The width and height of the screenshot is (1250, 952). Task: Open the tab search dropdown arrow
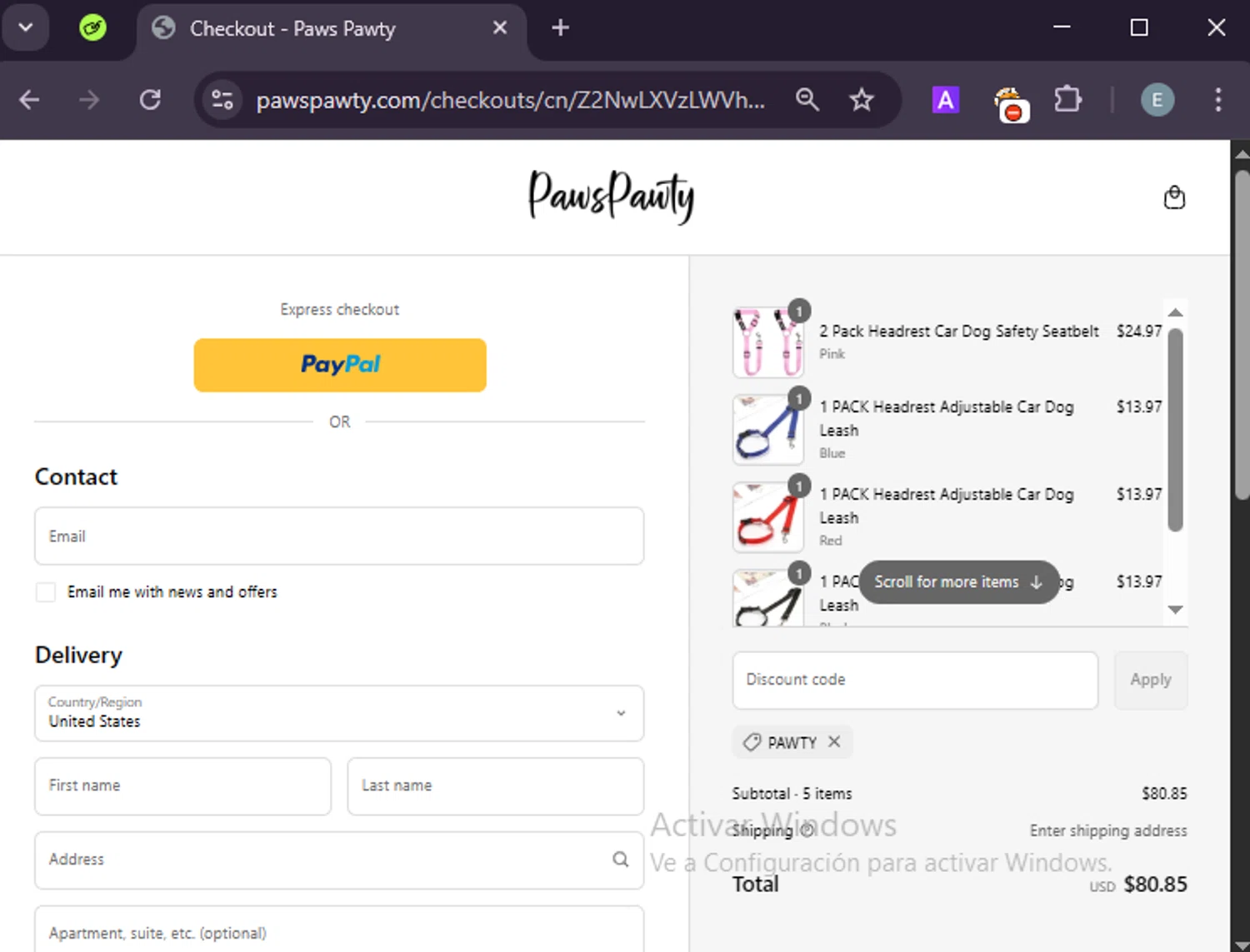click(x=26, y=27)
